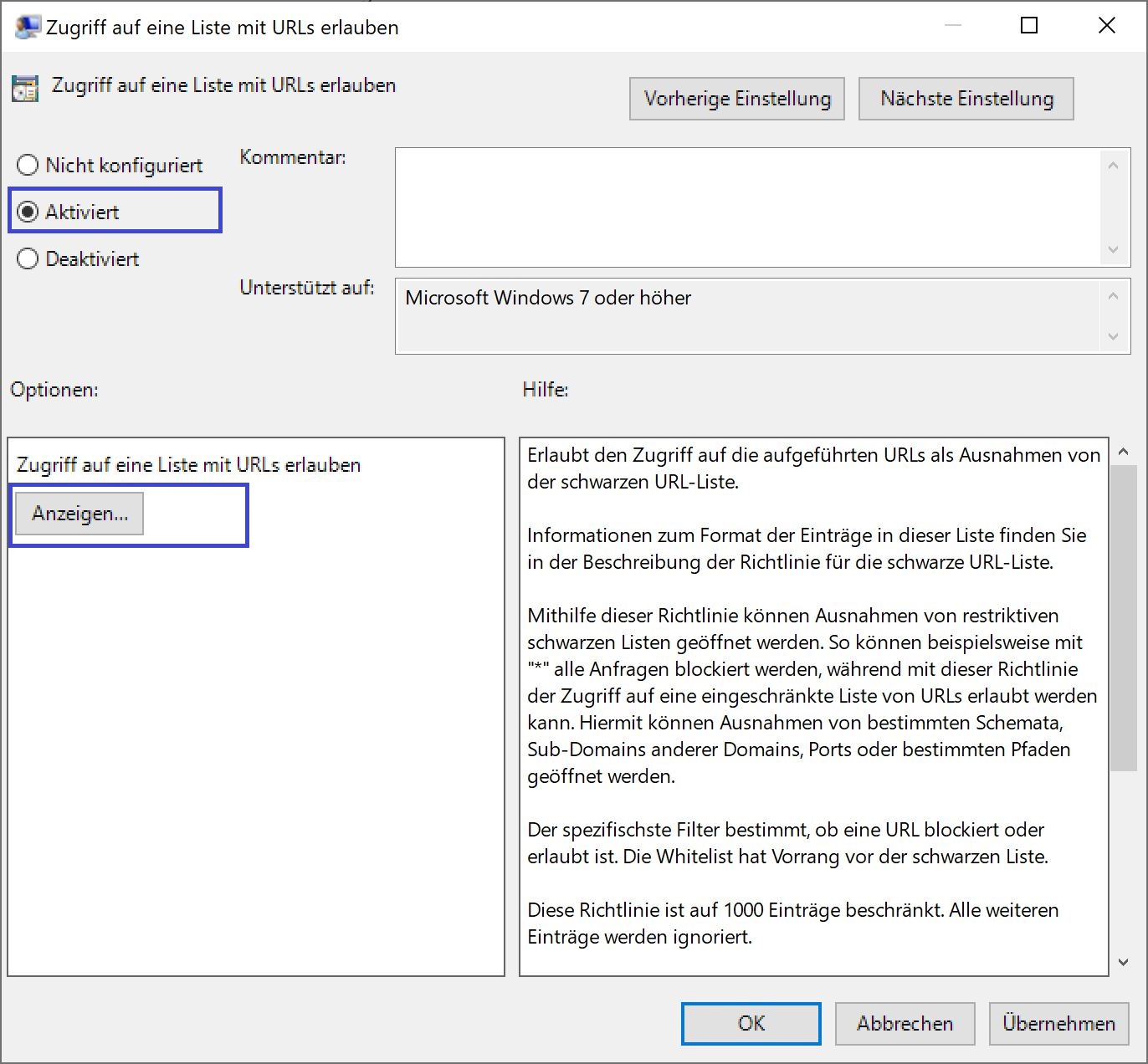
Task: Apply changes with 'Übernehmen'
Action: tap(1058, 1024)
